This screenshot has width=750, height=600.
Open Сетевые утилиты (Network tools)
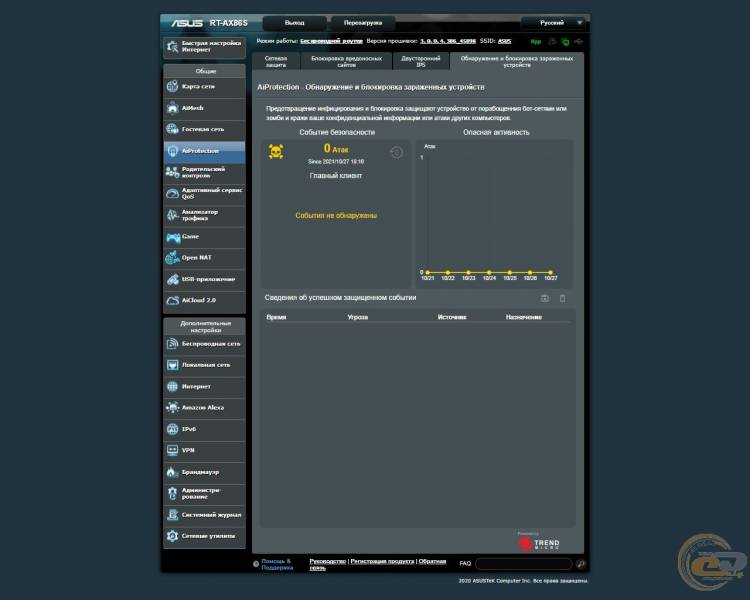coord(204,536)
